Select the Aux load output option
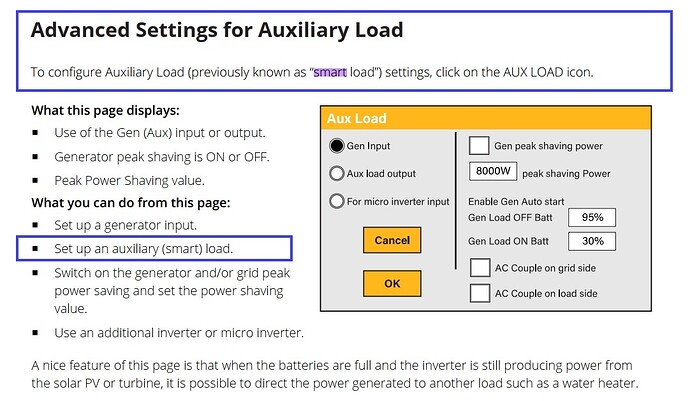This screenshot has height=401, width=690. click(x=337, y=173)
